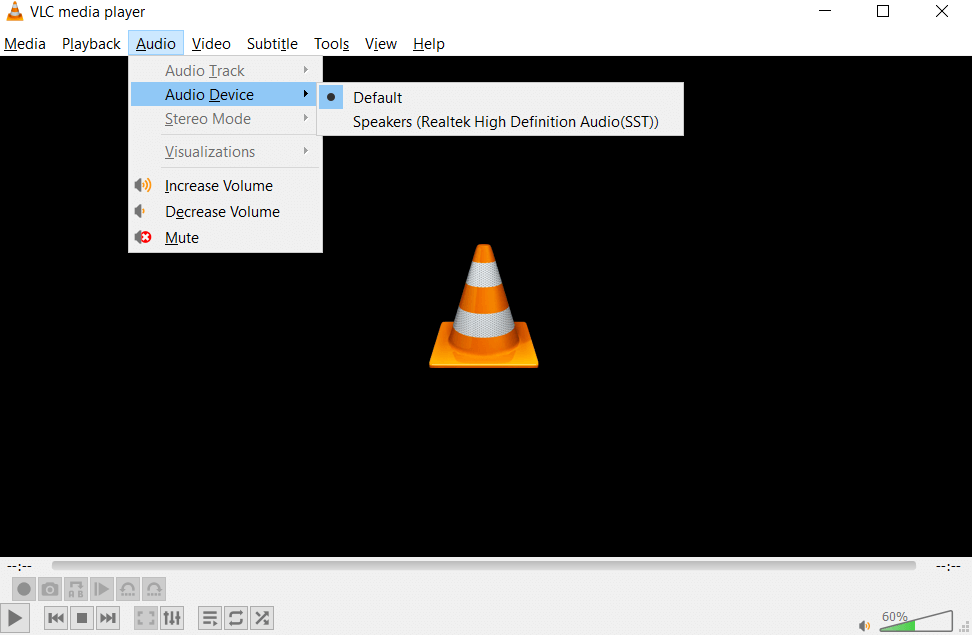Viewport: 972px width, 635px height.
Task: Show the playlist icon
Action: point(209,618)
